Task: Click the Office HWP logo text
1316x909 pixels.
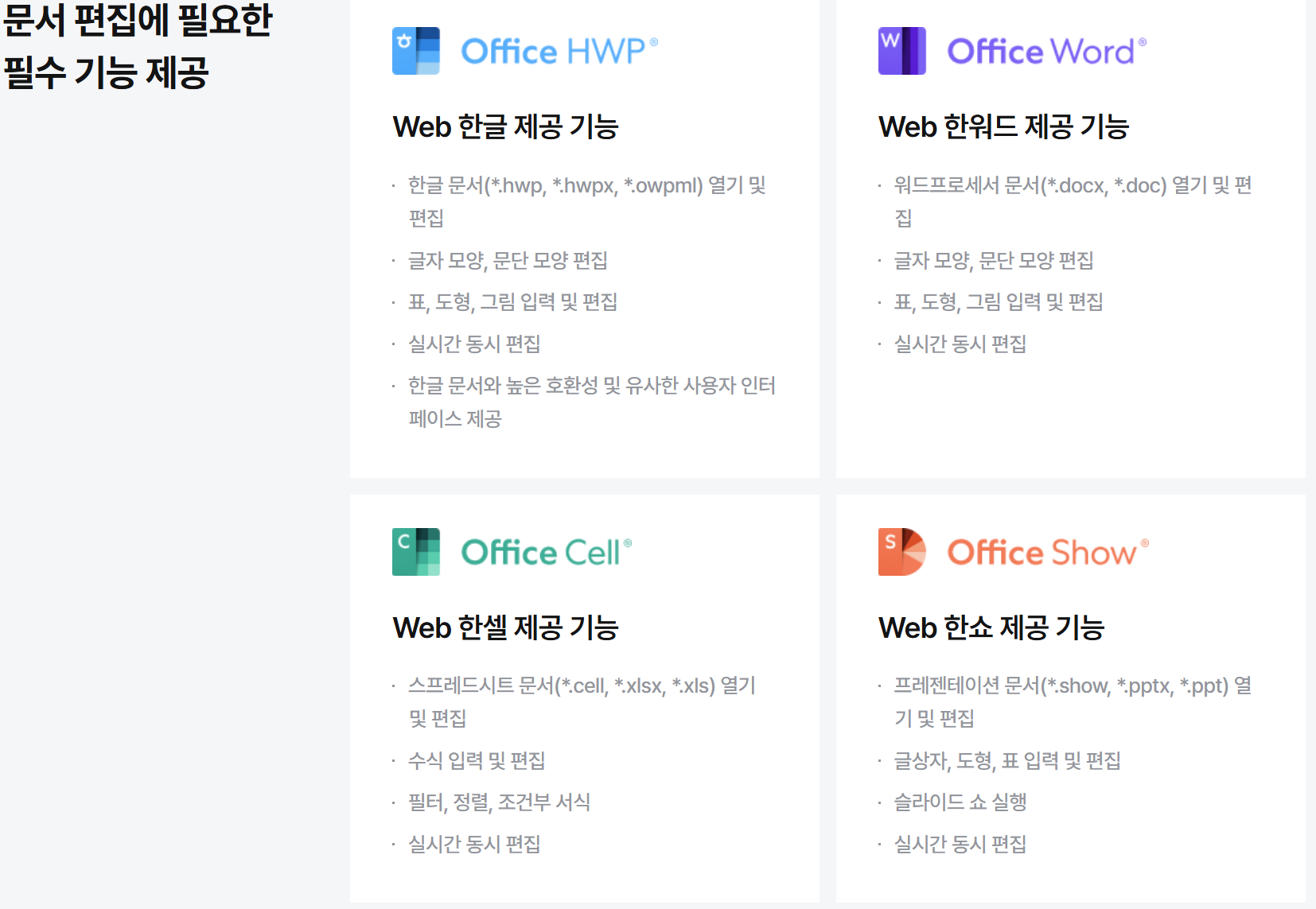Action: click(x=559, y=52)
